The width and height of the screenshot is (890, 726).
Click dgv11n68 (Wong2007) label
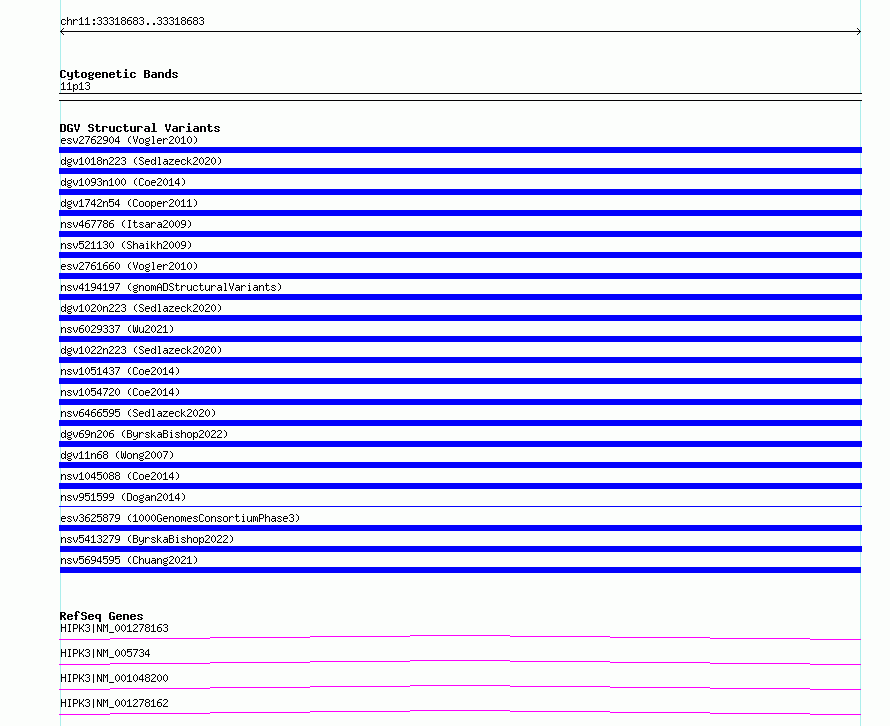point(117,455)
